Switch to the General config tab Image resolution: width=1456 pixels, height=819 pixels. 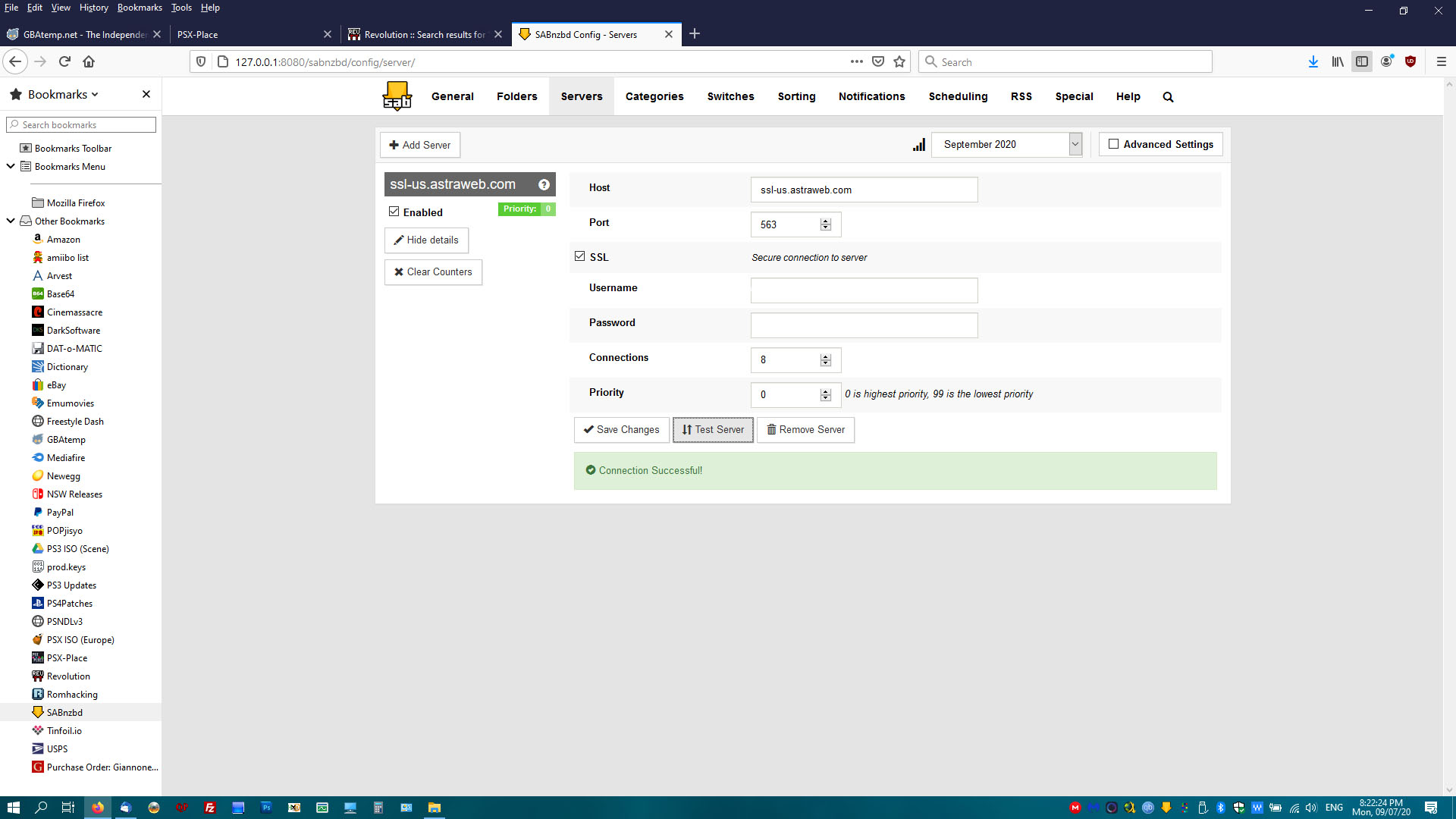point(453,96)
